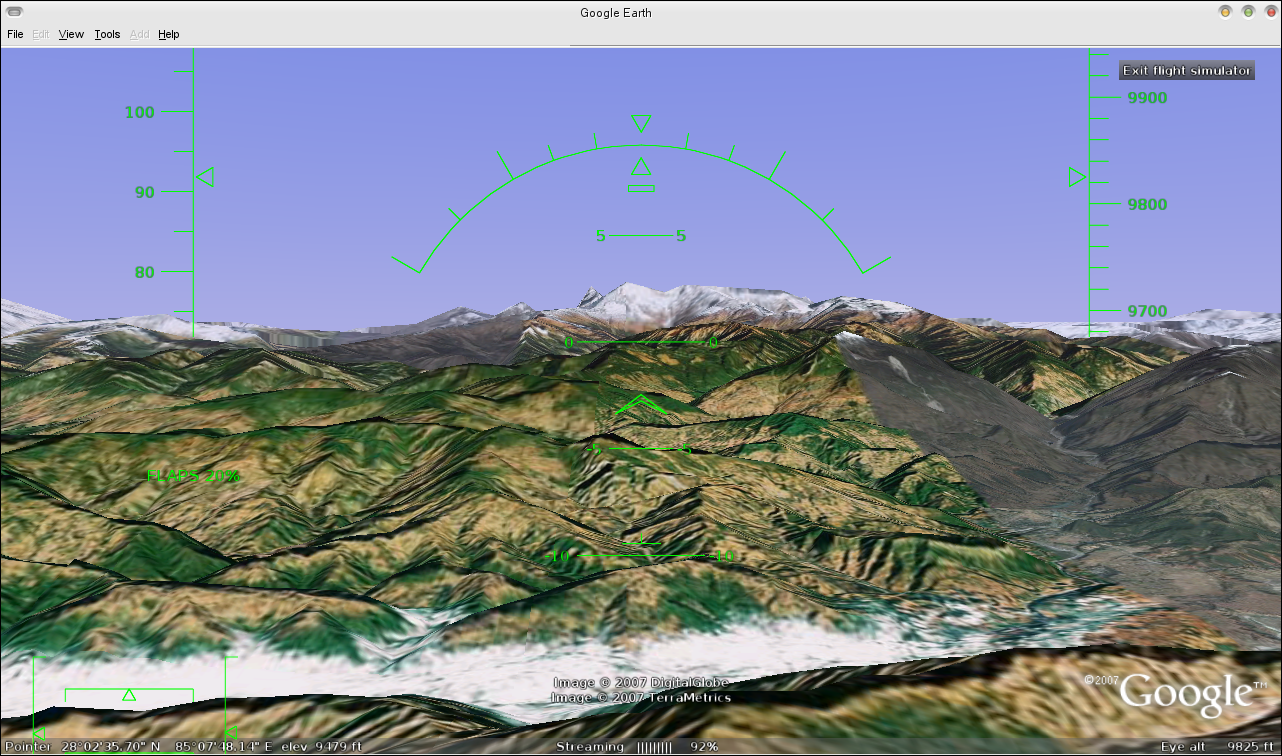Click the horizontal control position bar on the HUD
Screen dimensions: 1282x756
click(129, 695)
